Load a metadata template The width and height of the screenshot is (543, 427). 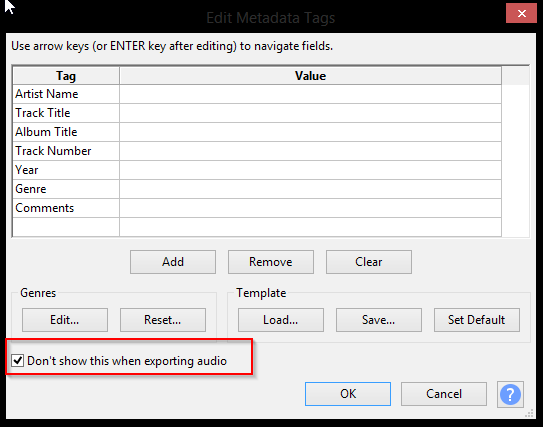[281, 320]
